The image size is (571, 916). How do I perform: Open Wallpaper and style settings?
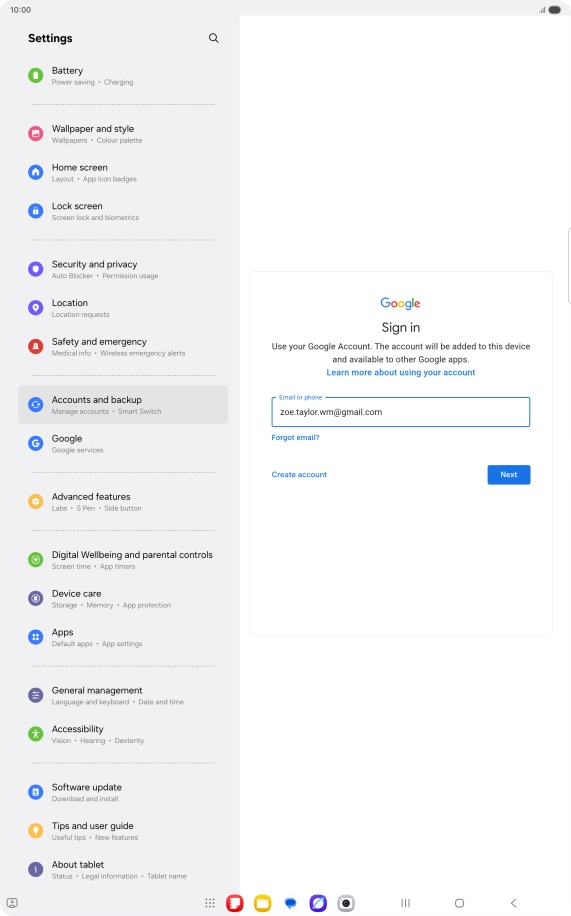123,134
